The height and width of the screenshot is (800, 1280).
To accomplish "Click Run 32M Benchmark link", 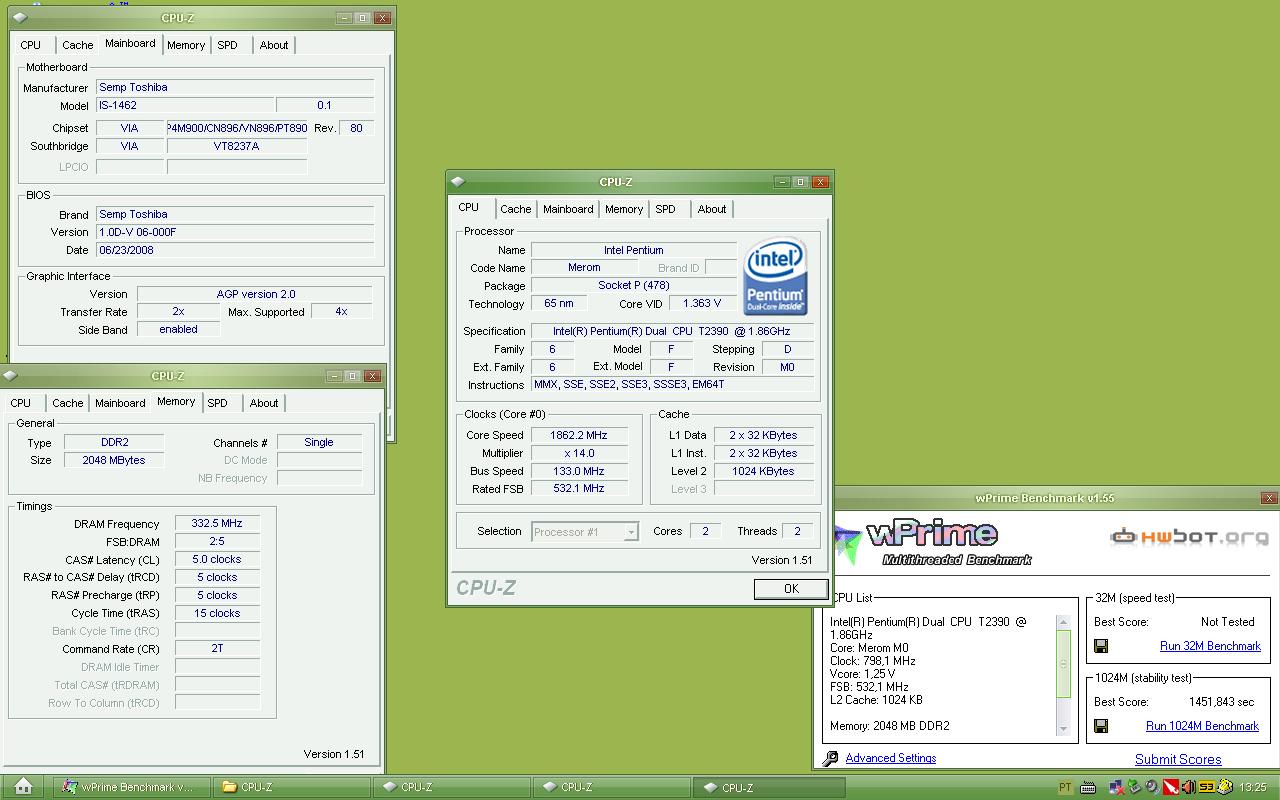I will (x=1210, y=646).
